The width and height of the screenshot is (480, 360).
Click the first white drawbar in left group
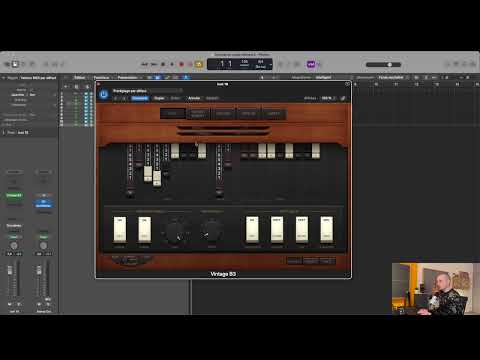tap(148, 174)
